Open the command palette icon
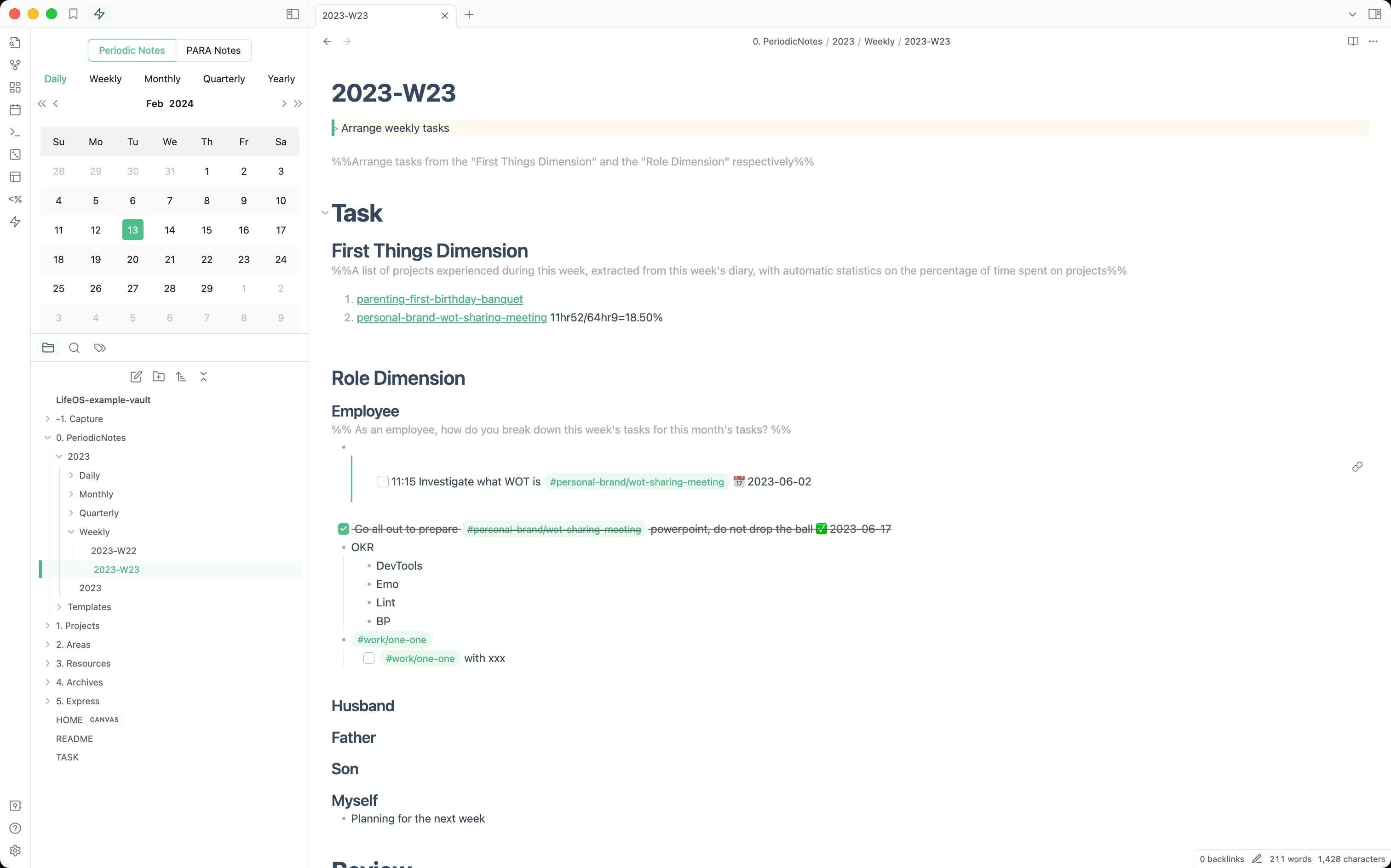This screenshot has width=1391, height=868. coord(16,132)
